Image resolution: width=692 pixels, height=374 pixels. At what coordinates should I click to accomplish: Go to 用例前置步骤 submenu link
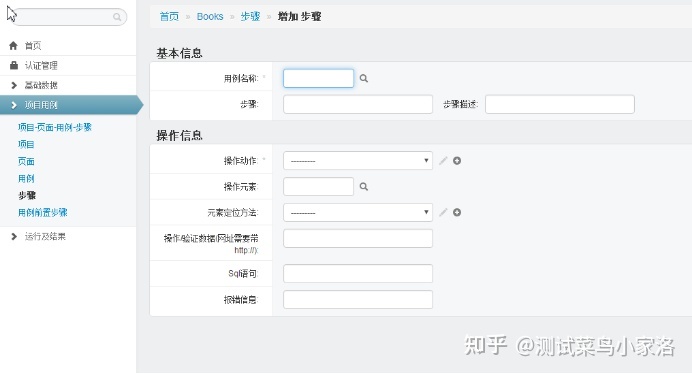pyautogui.click(x=42, y=212)
